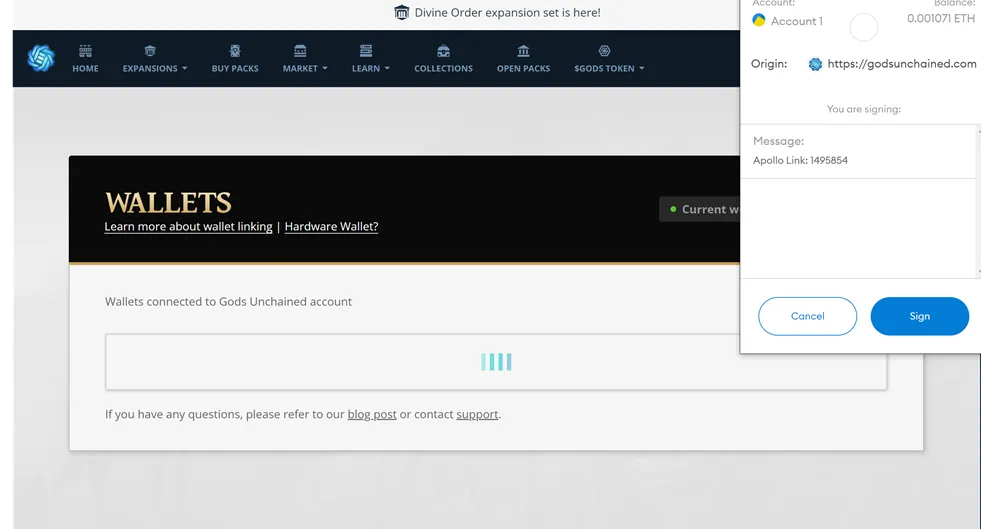Click the MetaMask Account 1 avatar icon

[759, 20]
